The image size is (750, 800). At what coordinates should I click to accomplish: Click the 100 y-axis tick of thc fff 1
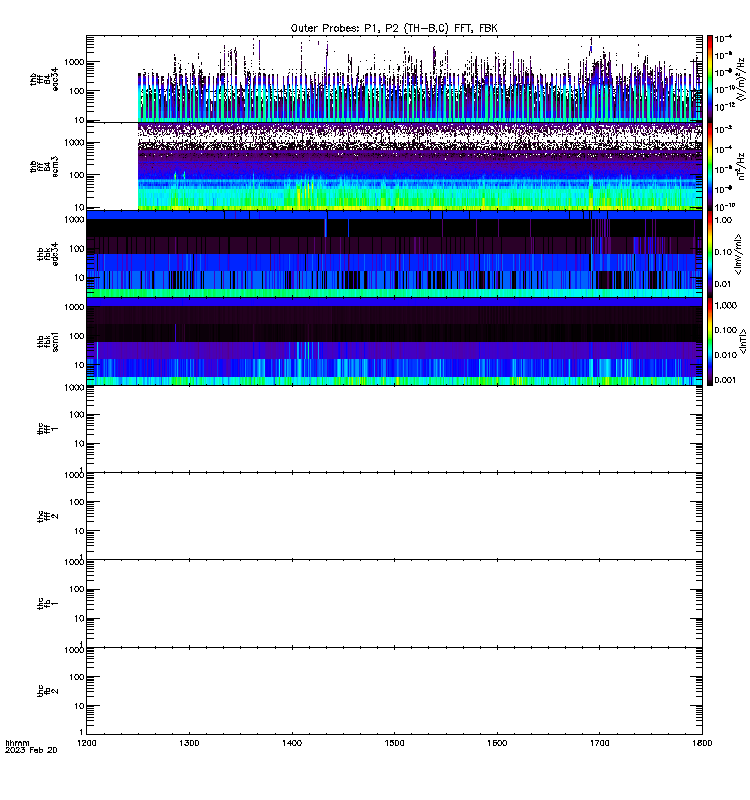click(77, 415)
